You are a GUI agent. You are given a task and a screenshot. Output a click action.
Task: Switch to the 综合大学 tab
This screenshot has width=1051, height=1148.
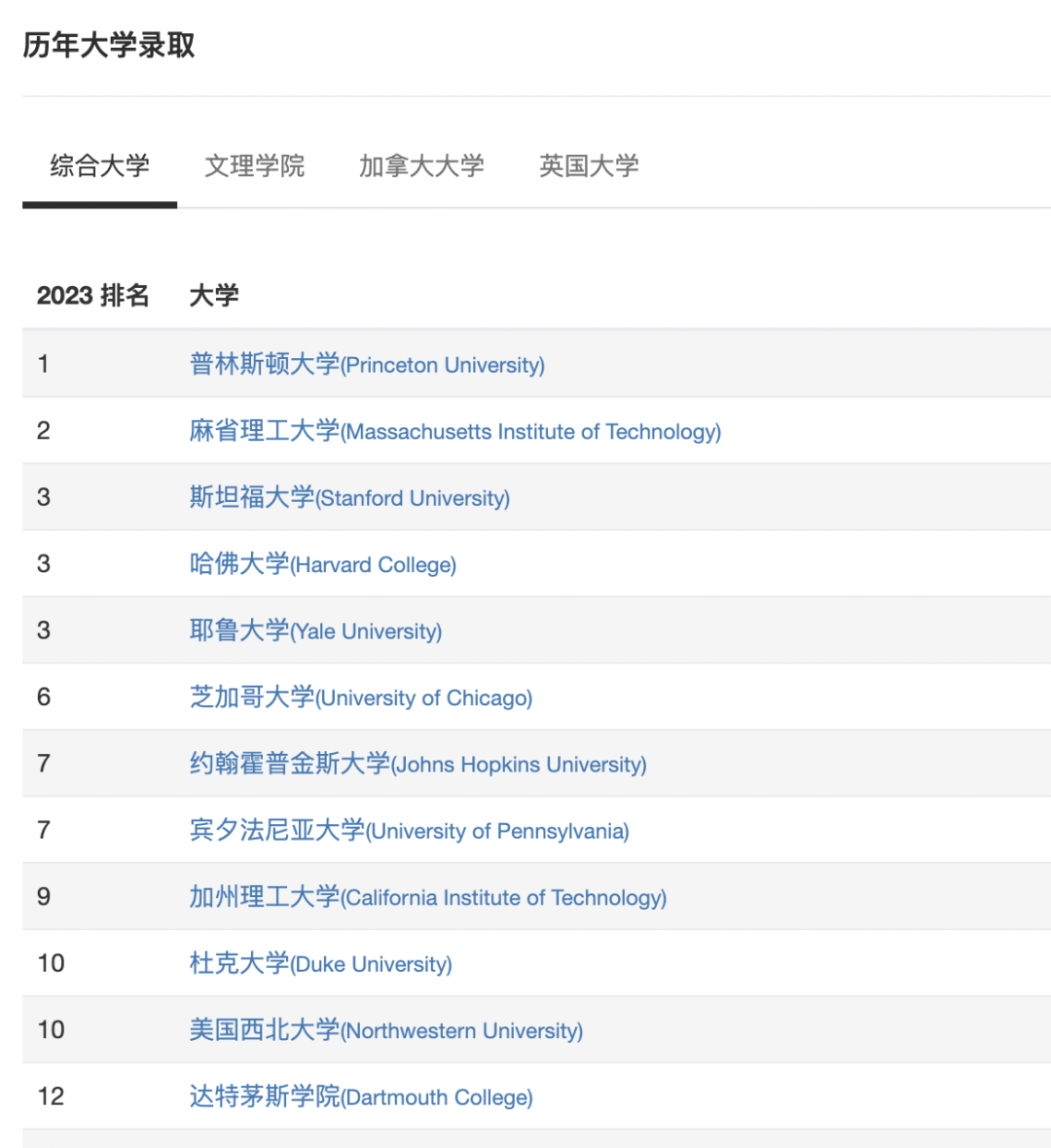point(99,165)
